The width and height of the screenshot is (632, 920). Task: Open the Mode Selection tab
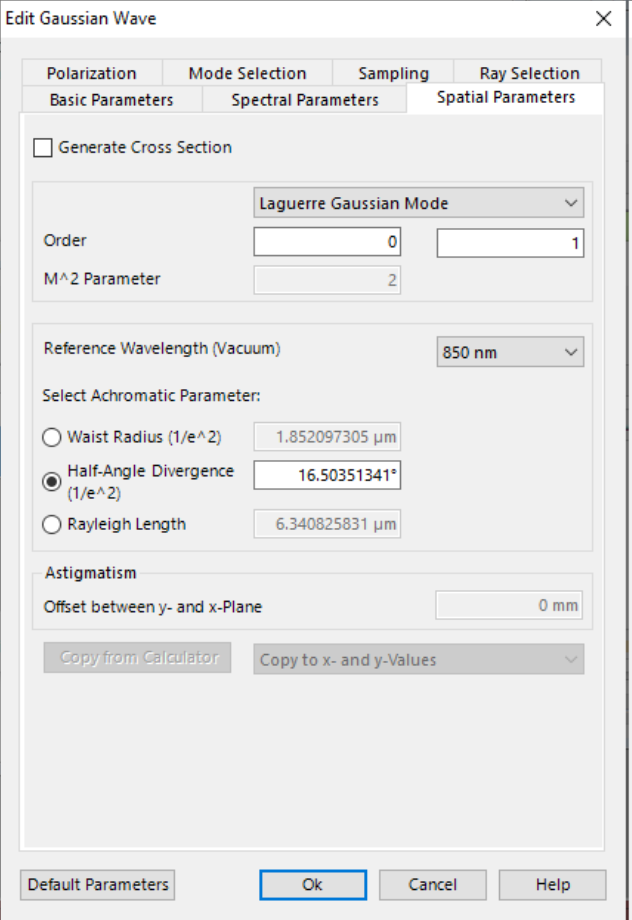(x=247, y=73)
